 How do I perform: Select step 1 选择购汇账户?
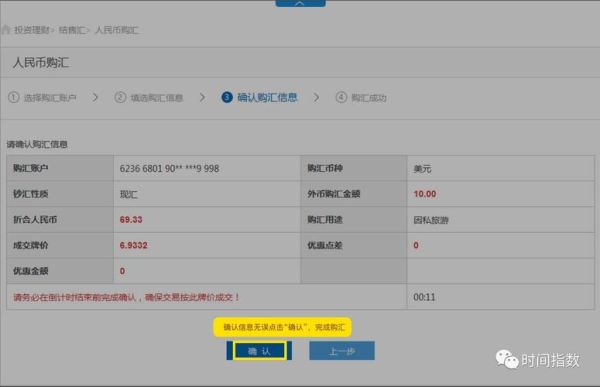pyautogui.click(x=42, y=98)
